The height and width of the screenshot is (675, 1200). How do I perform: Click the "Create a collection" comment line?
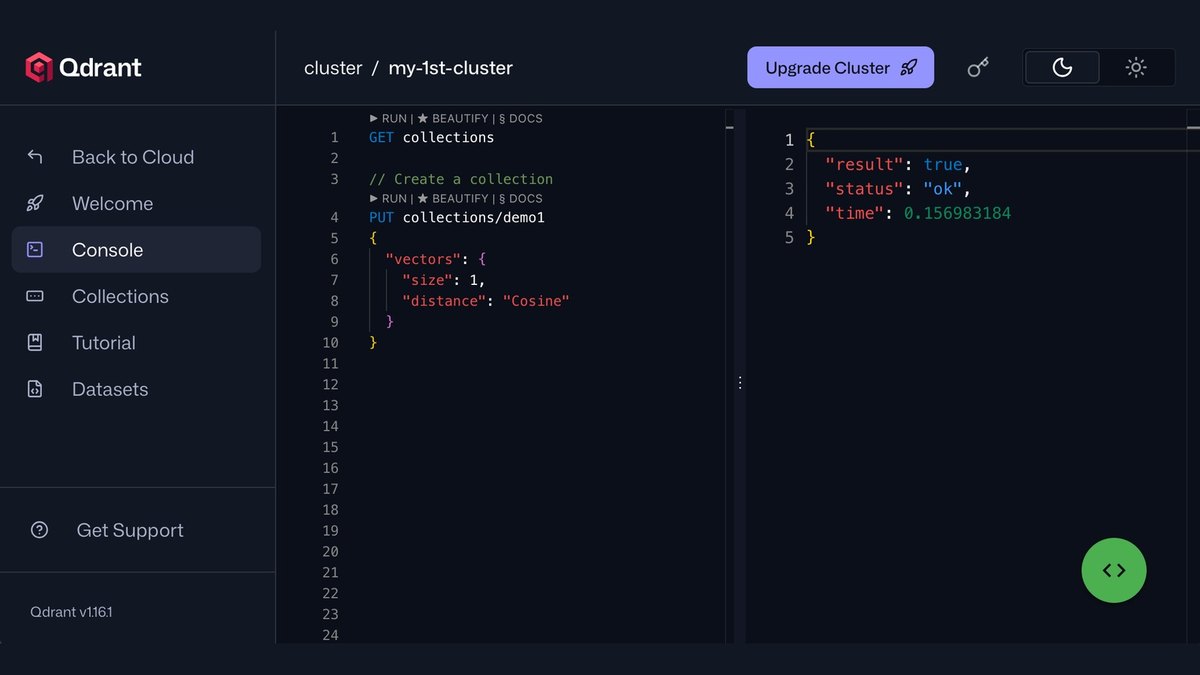(x=461, y=179)
